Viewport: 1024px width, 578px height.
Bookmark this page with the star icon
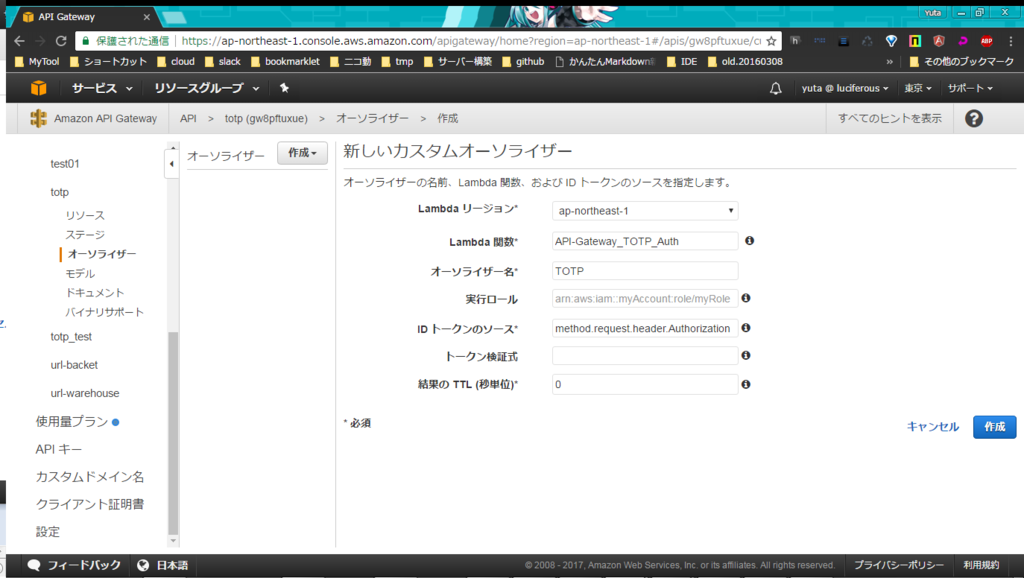coord(771,40)
